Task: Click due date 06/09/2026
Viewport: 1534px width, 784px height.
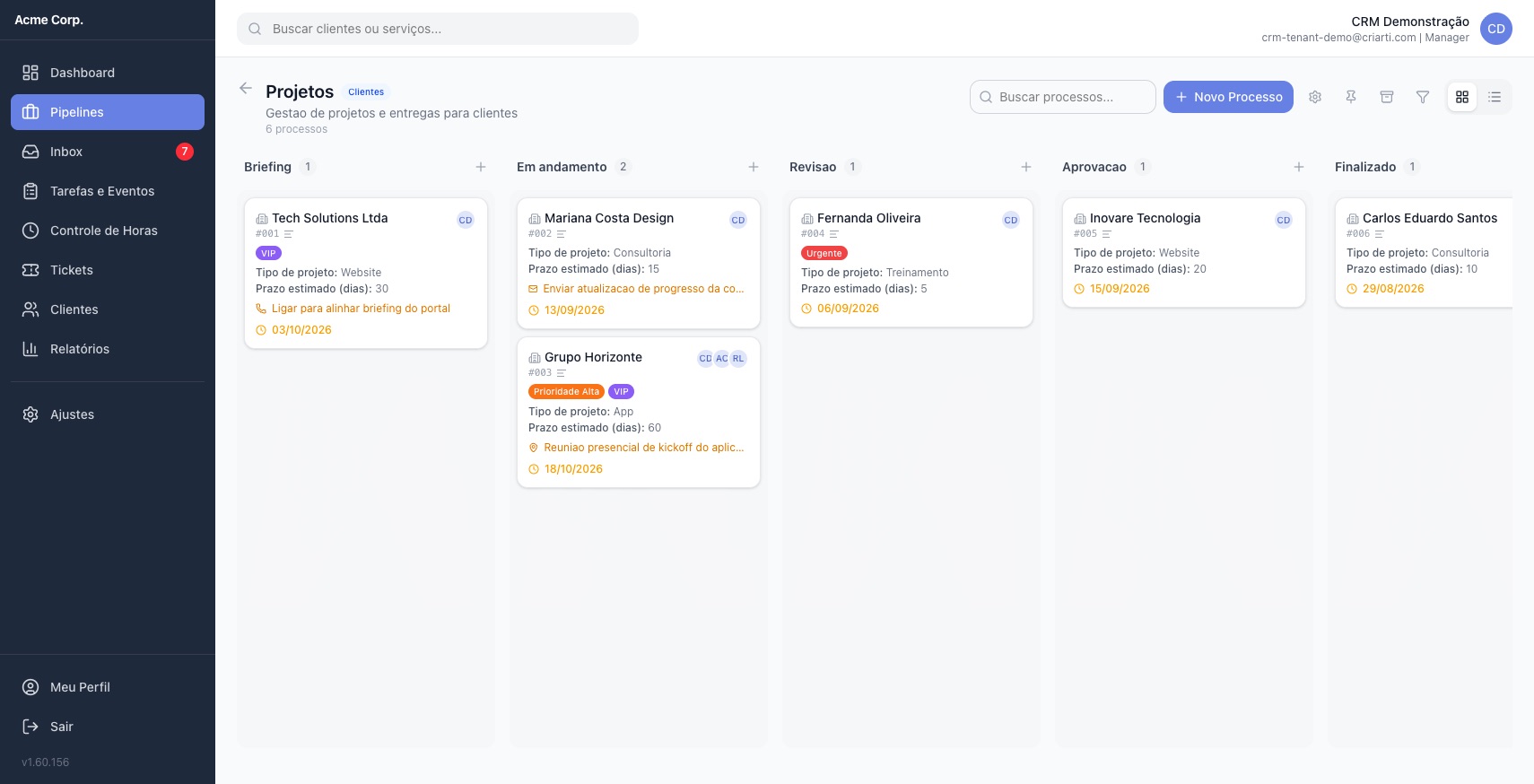Action: pyautogui.click(x=848, y=309)
